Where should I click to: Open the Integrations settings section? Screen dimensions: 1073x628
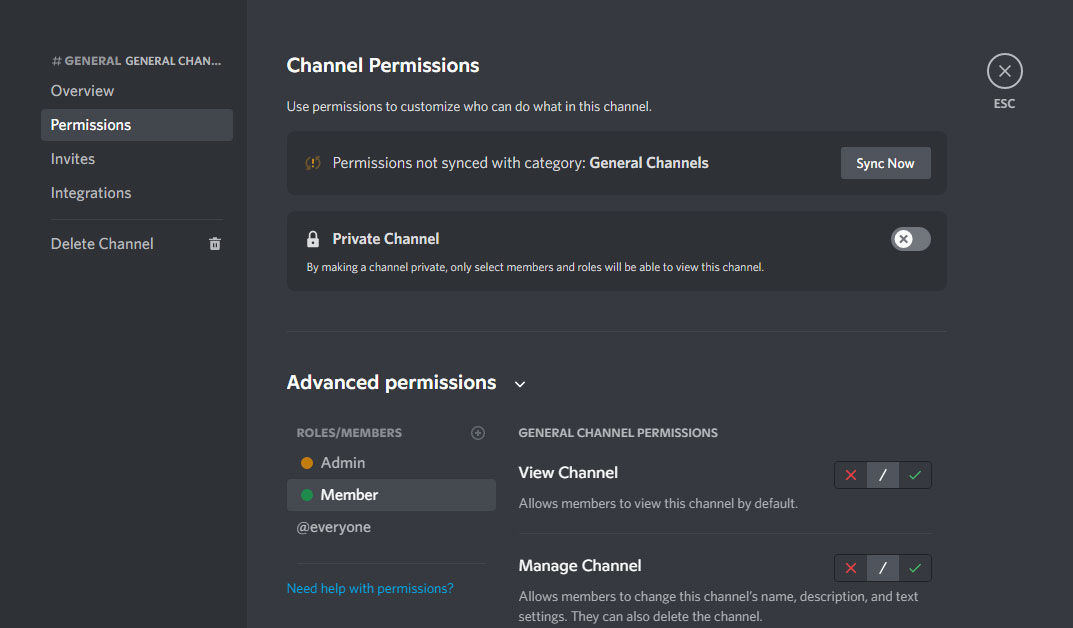click(x=91, y=192)
